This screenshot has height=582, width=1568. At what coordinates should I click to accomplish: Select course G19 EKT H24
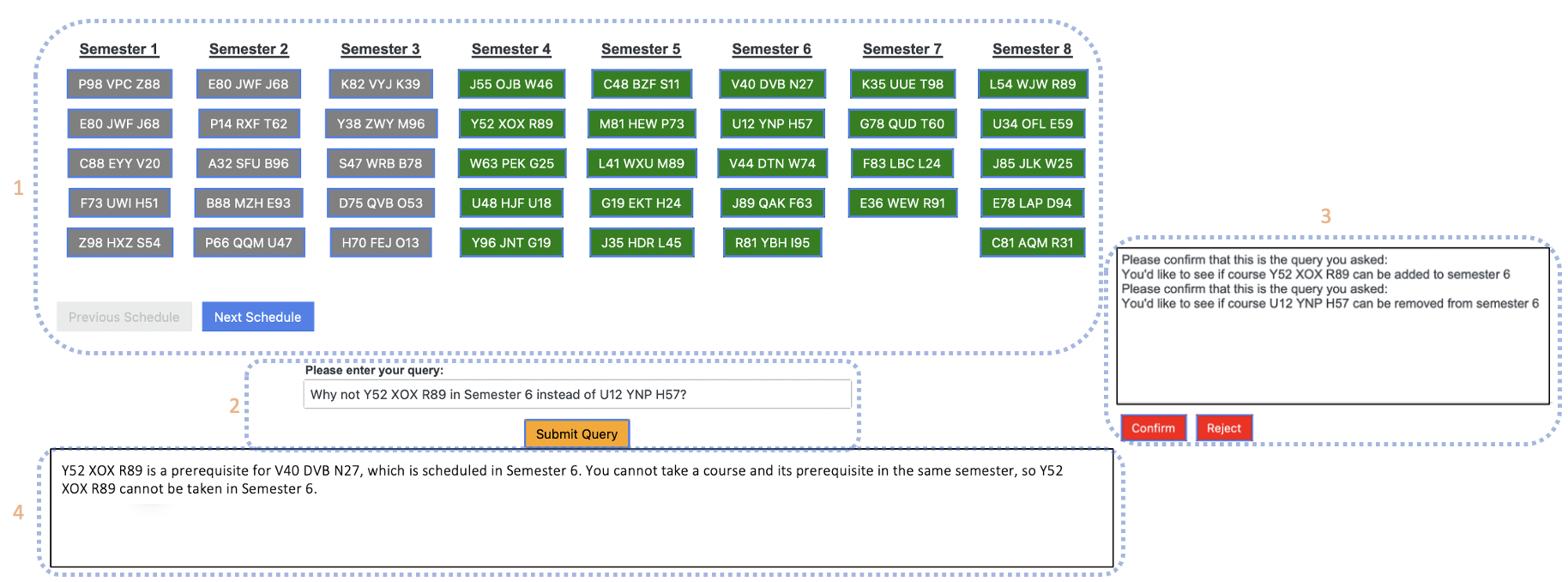[642, 203]
